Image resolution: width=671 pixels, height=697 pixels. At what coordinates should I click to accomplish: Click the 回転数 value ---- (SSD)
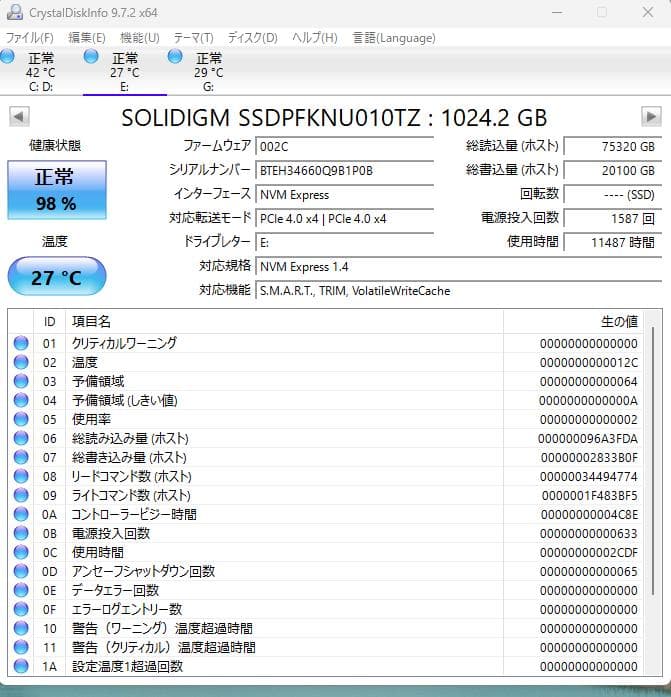[x=613, y=194]
